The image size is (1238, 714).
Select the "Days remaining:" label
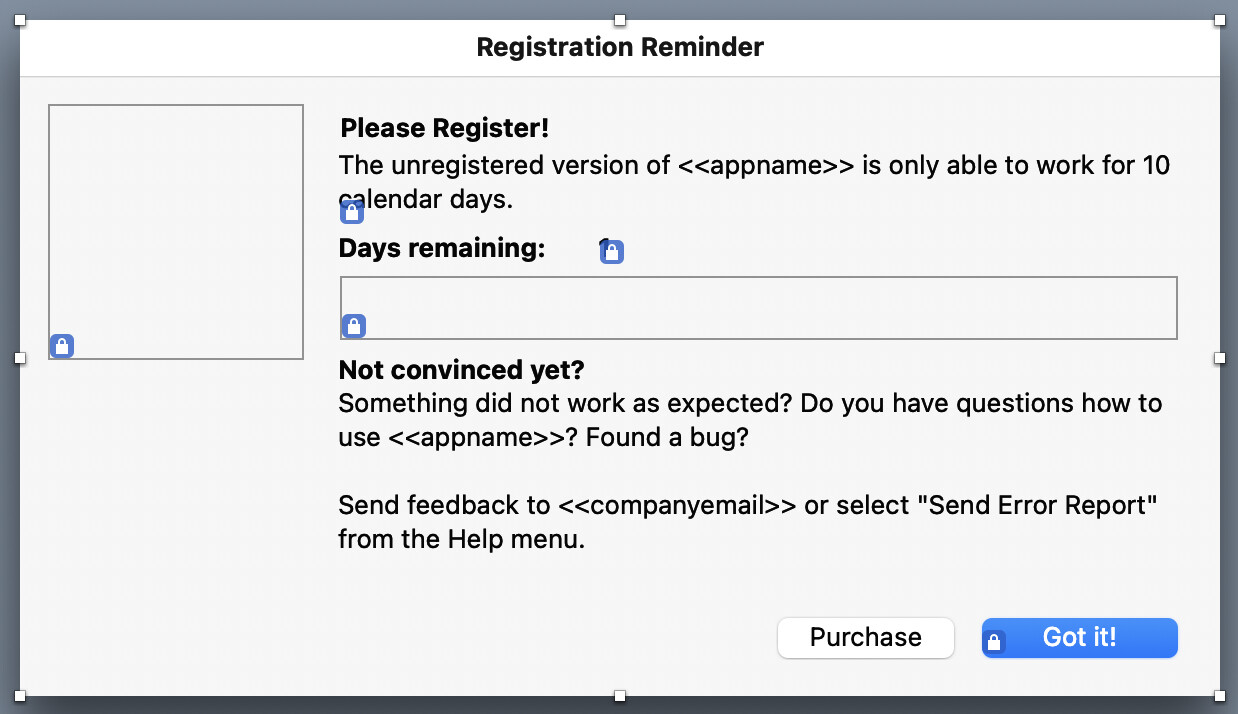tap(442, 248)
